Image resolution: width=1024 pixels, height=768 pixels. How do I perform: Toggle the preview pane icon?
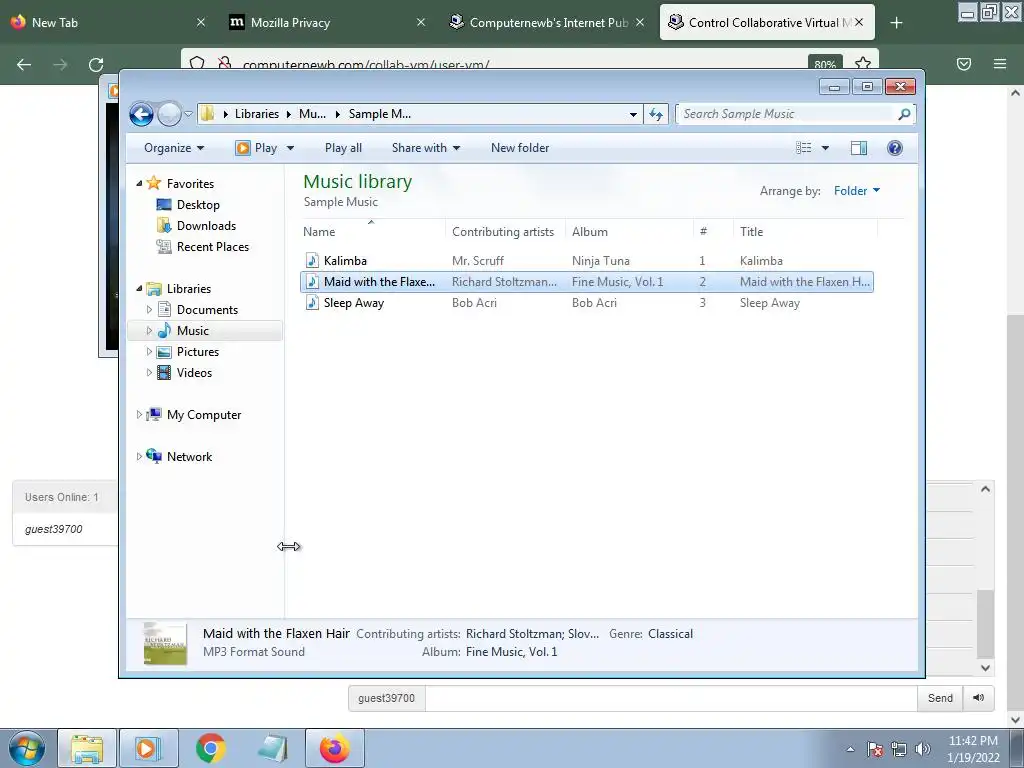(x=859, y=148)
